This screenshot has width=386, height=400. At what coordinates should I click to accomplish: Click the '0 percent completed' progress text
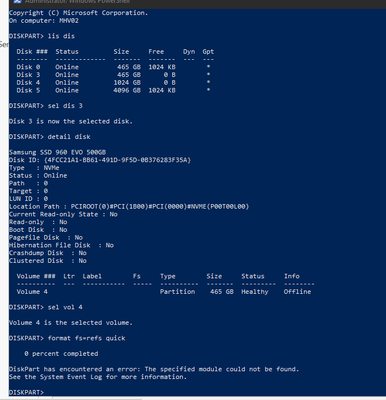click(61, 354)
